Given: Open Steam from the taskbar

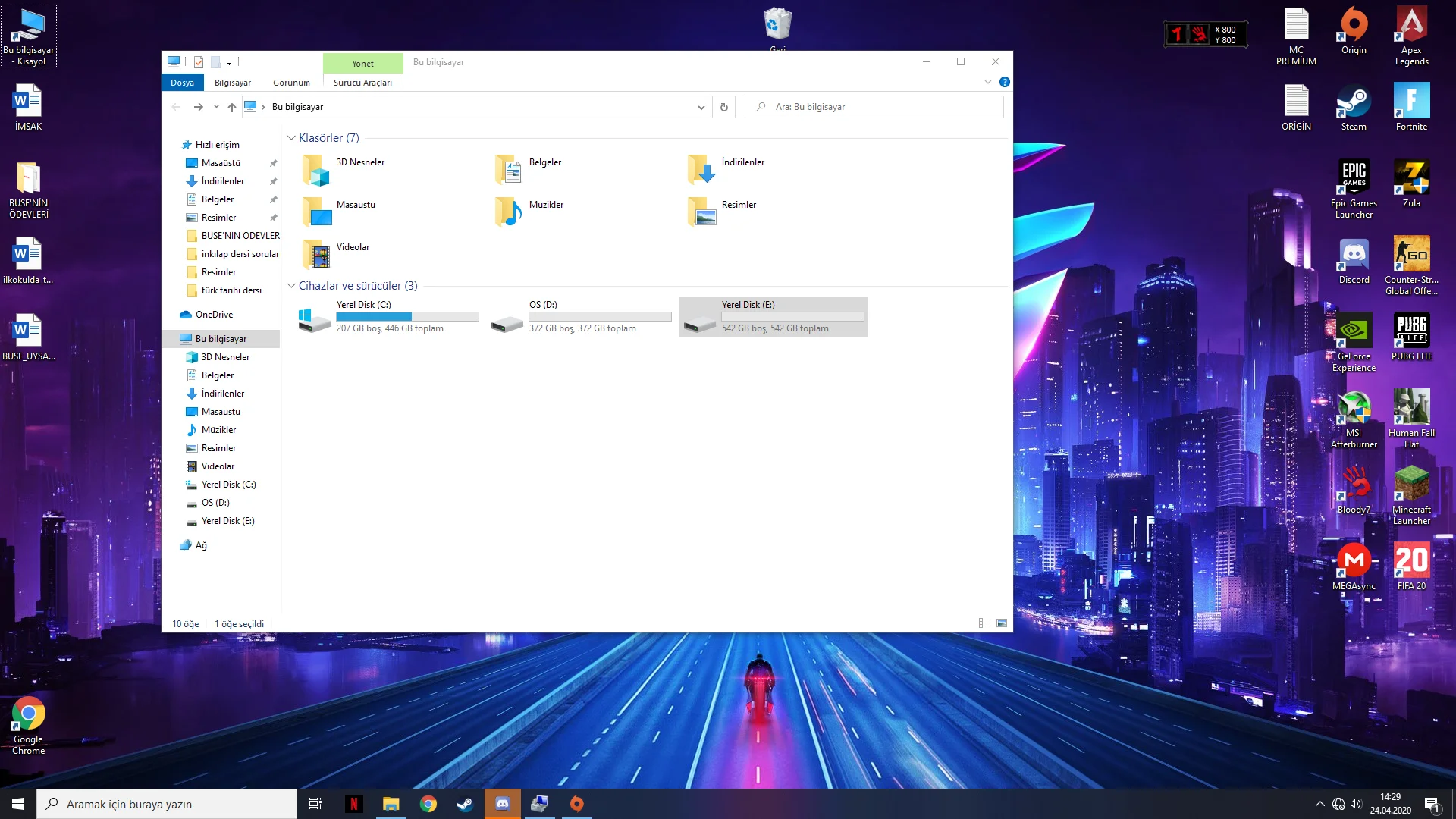Looking at the screenshot, I should 465,804.
